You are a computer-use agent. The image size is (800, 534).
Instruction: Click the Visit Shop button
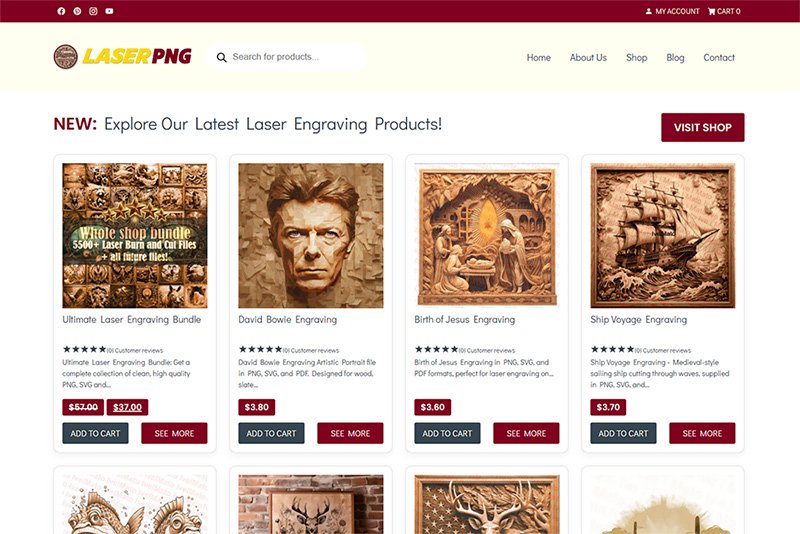point(703,128)
